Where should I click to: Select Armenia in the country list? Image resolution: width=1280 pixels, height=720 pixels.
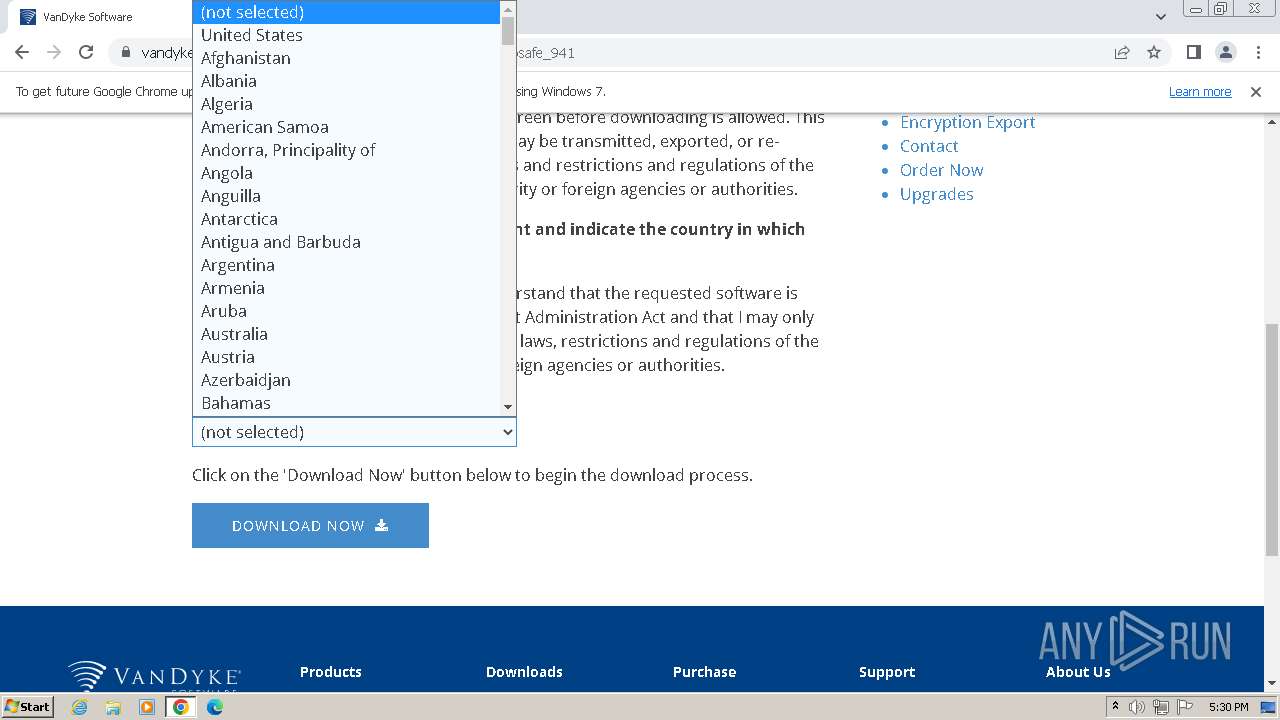pyautogui.click(x=346, y=288)
